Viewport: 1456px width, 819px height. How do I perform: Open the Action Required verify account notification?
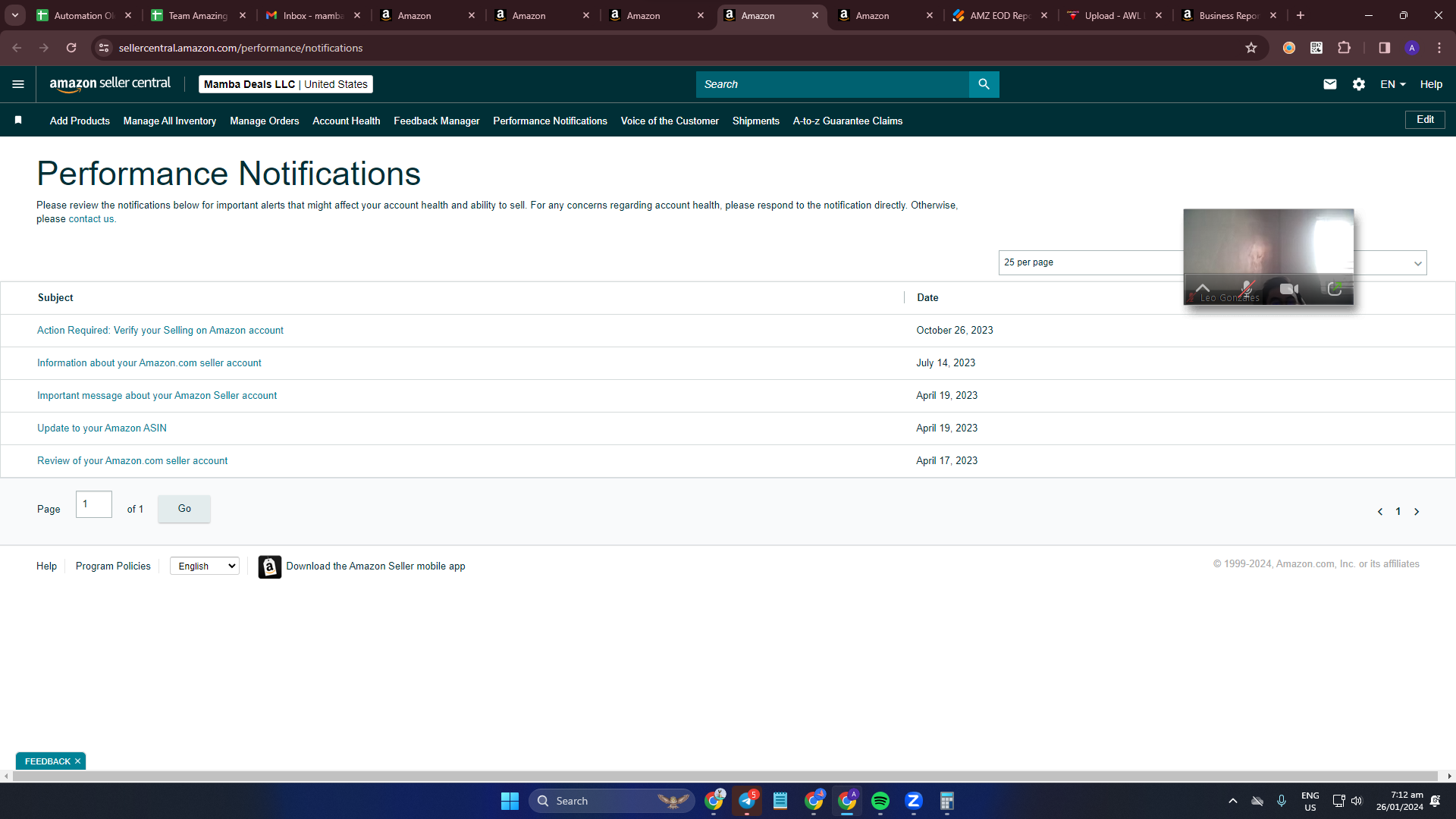point(160,331)
